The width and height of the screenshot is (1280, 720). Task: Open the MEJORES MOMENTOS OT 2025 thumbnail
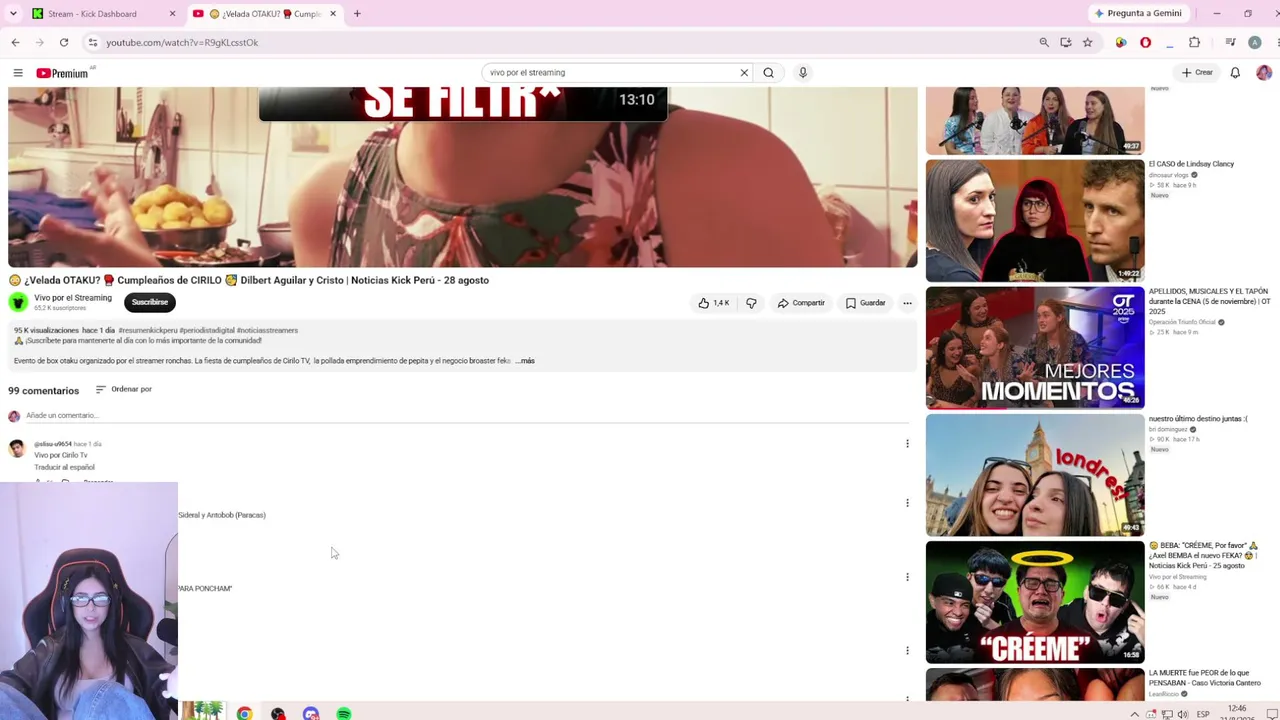[1035, 348]
